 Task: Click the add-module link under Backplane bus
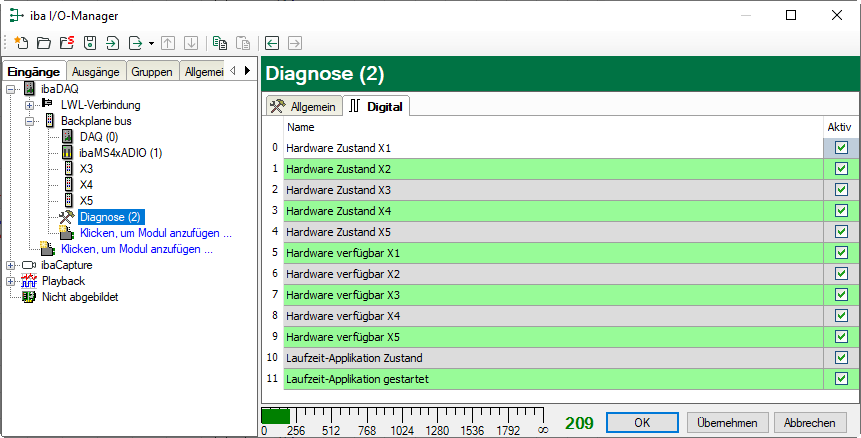click(x=137, y=249)
